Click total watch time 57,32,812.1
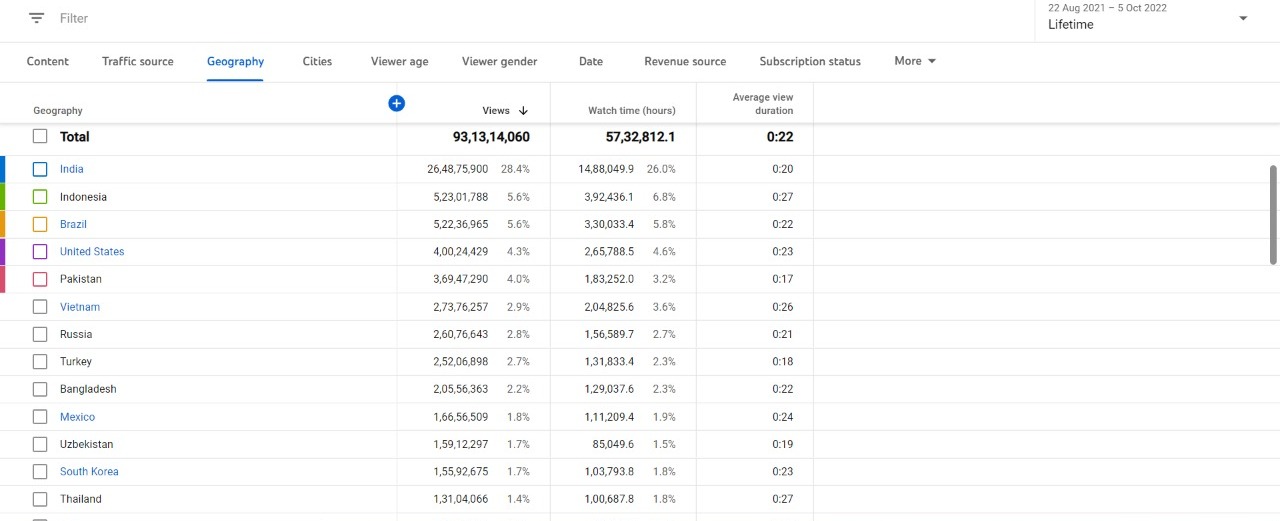This screenshot has width=1280, height=521. [x=640, y=137]
